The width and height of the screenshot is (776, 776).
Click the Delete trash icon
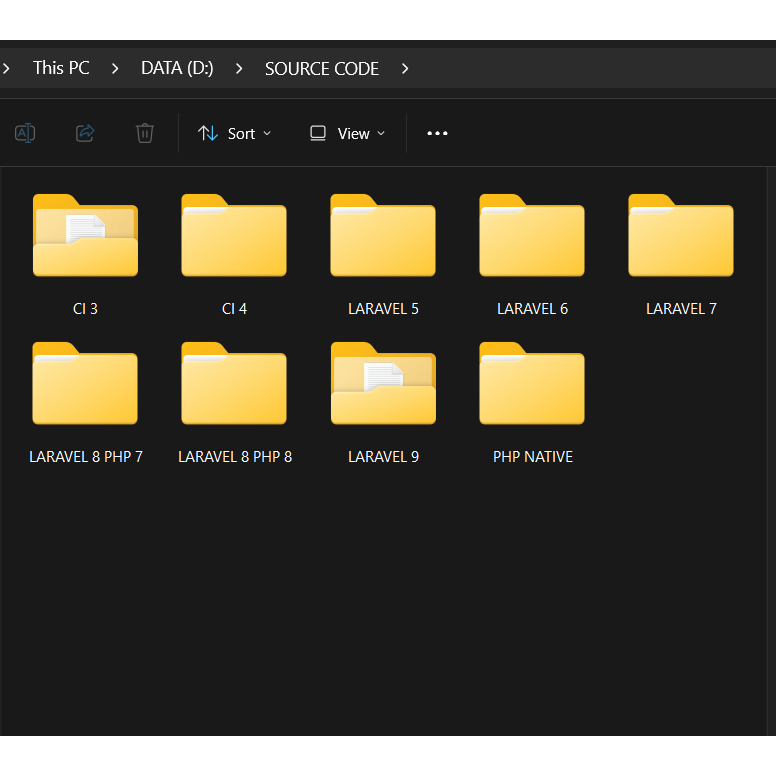point(145,133)
